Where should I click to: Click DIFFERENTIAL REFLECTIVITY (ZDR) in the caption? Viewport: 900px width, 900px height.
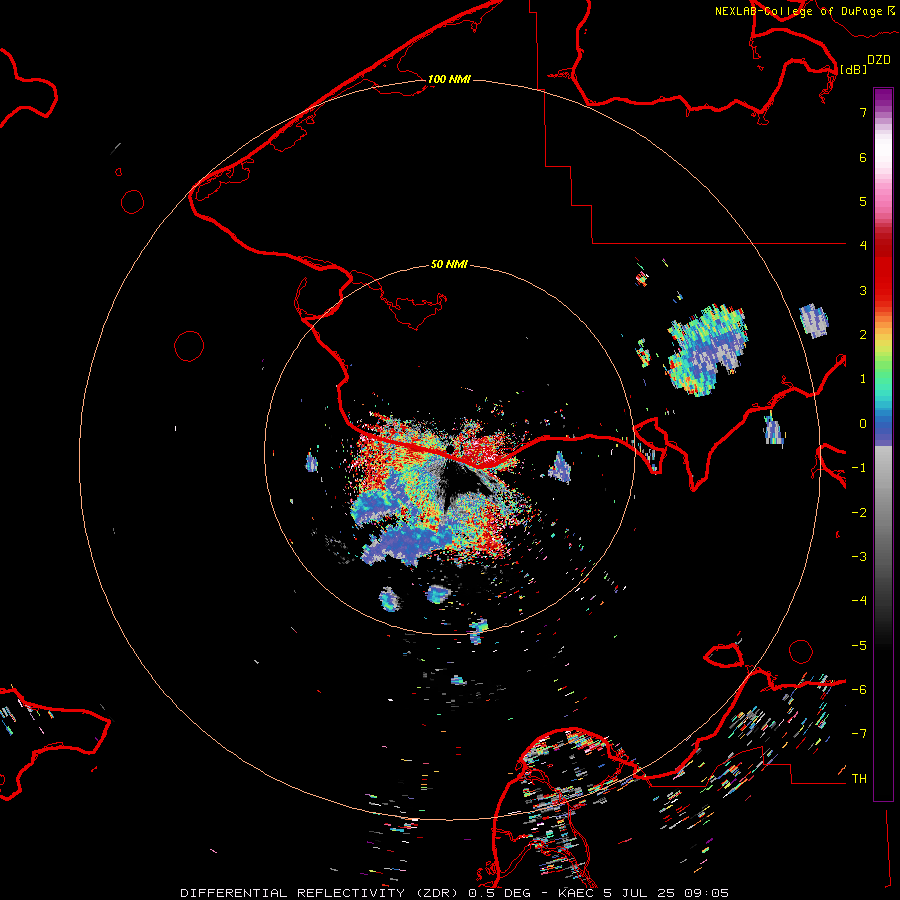319,893
